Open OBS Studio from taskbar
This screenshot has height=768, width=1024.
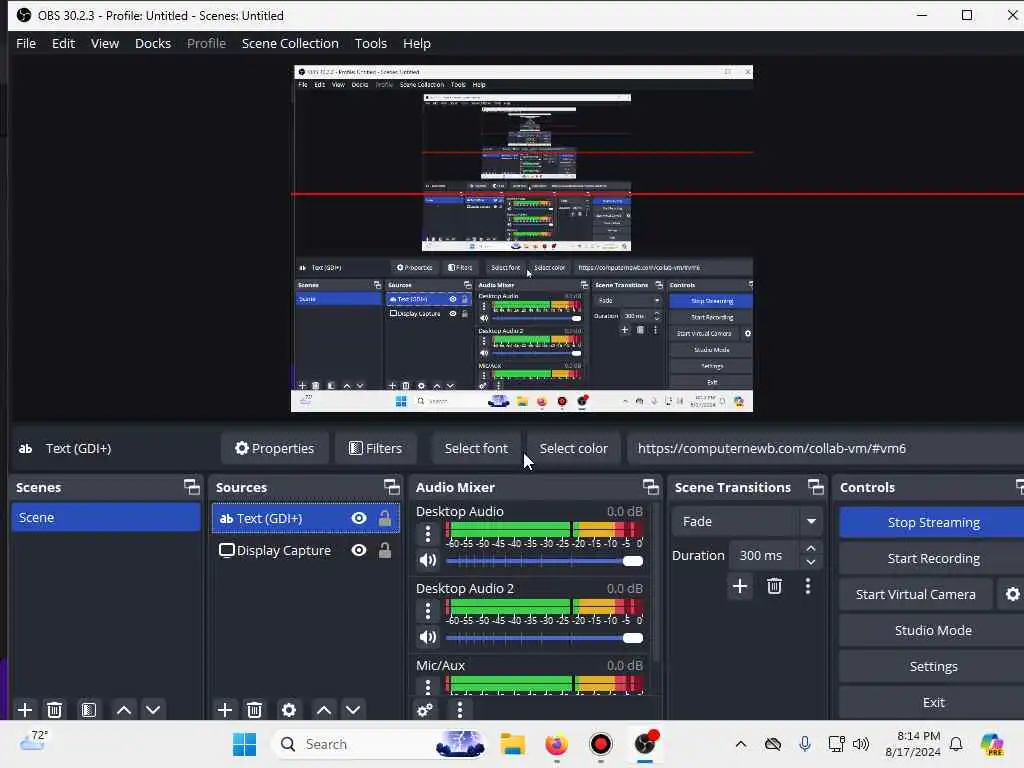(x=645, y=744)
